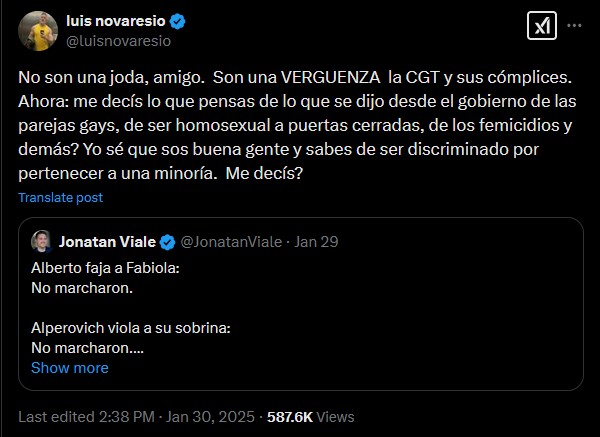The width and height of the screenshot is (600, 437).
Task: Open Grok actions icon on post
Action: [541, 26]
